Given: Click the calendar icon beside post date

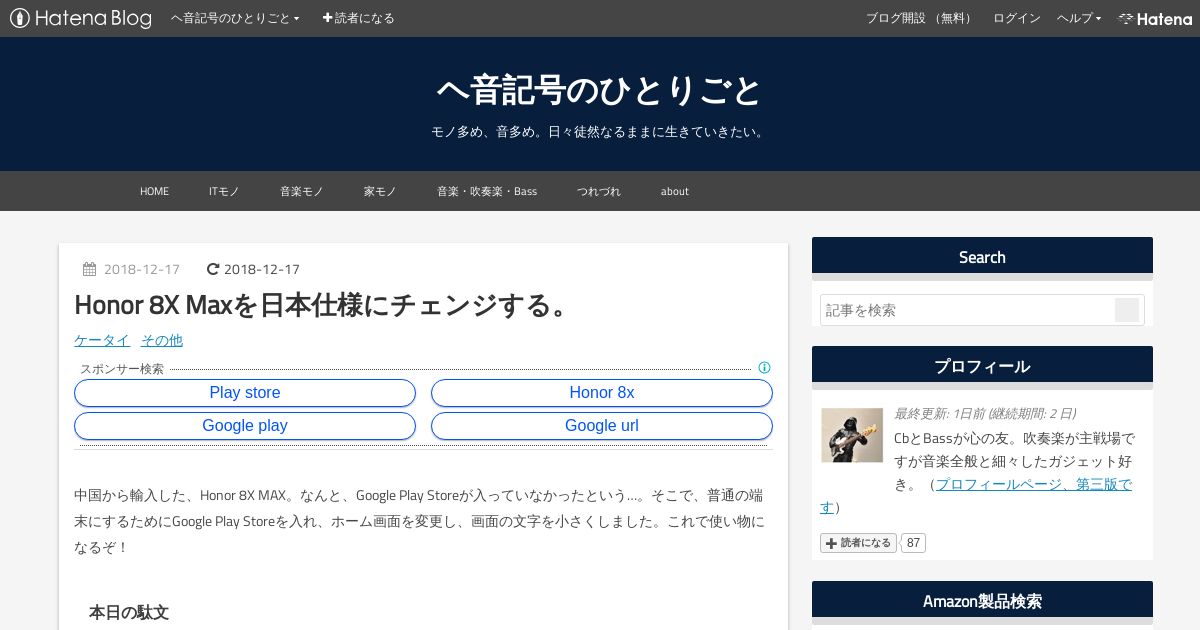Looking at the screenshot, I should click(x=89, y=269).
